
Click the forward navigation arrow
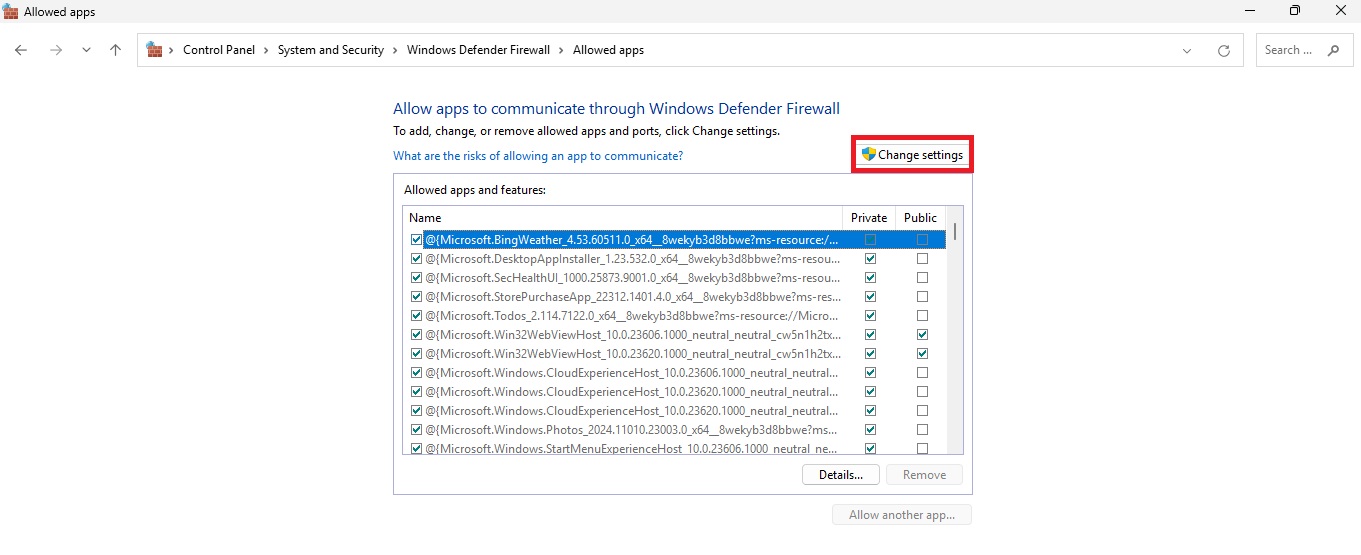click(x=56, y=50)
